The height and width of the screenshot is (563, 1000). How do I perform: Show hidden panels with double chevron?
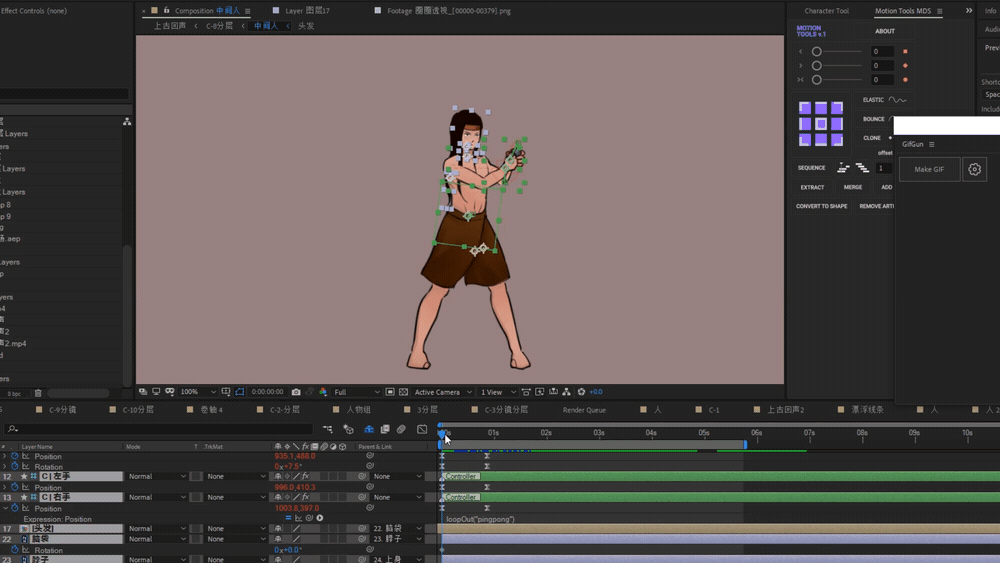click(969, 11)
